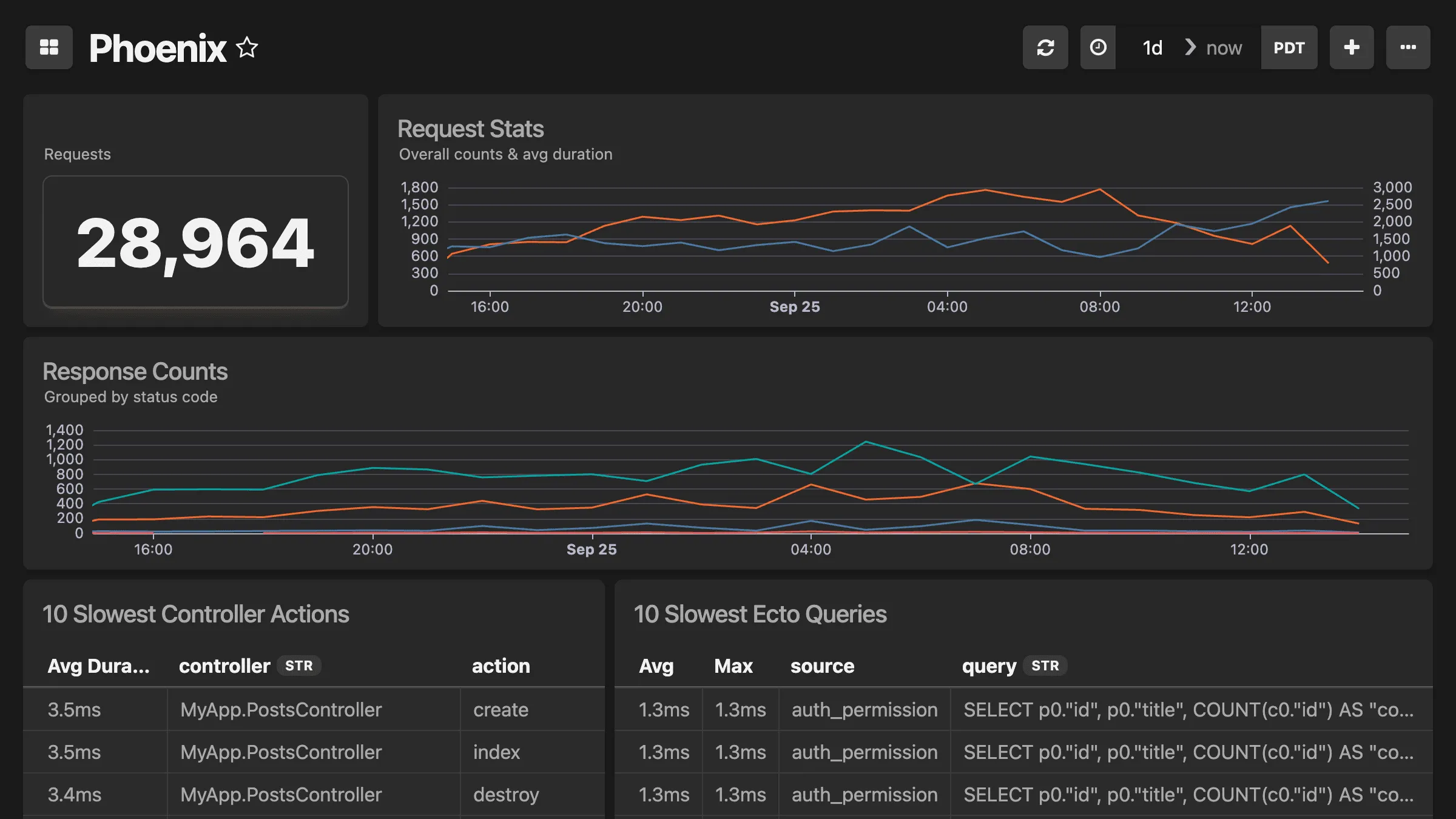Add a new panel with the plus icon
The image size is (1456, 819).
click(1352, 47)
